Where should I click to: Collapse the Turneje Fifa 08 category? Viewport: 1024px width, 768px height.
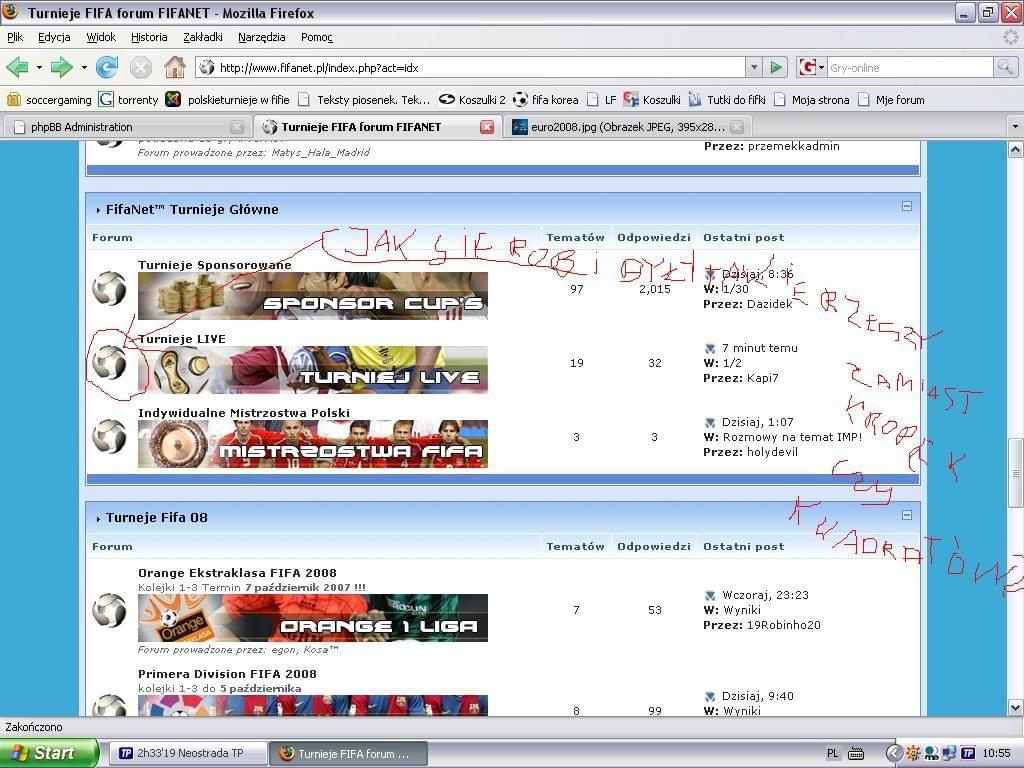tap(906, 515)
